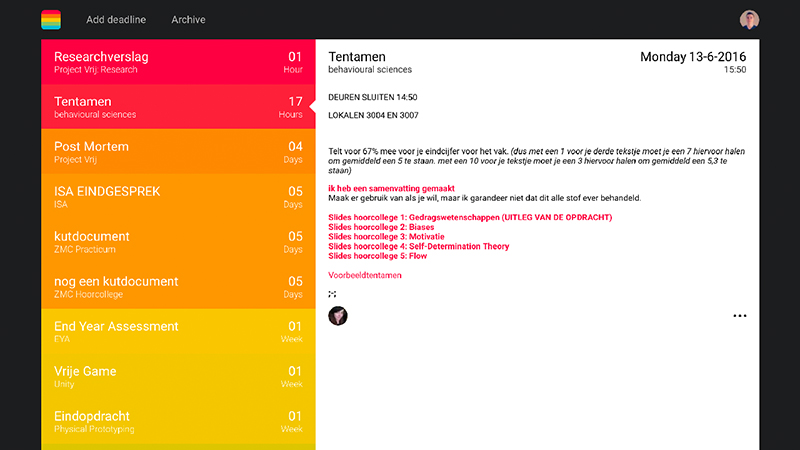The width and height of the screenshot is (800, 450).
Task: Select the Post Mortem deadline
Action: tap(178, 152)
